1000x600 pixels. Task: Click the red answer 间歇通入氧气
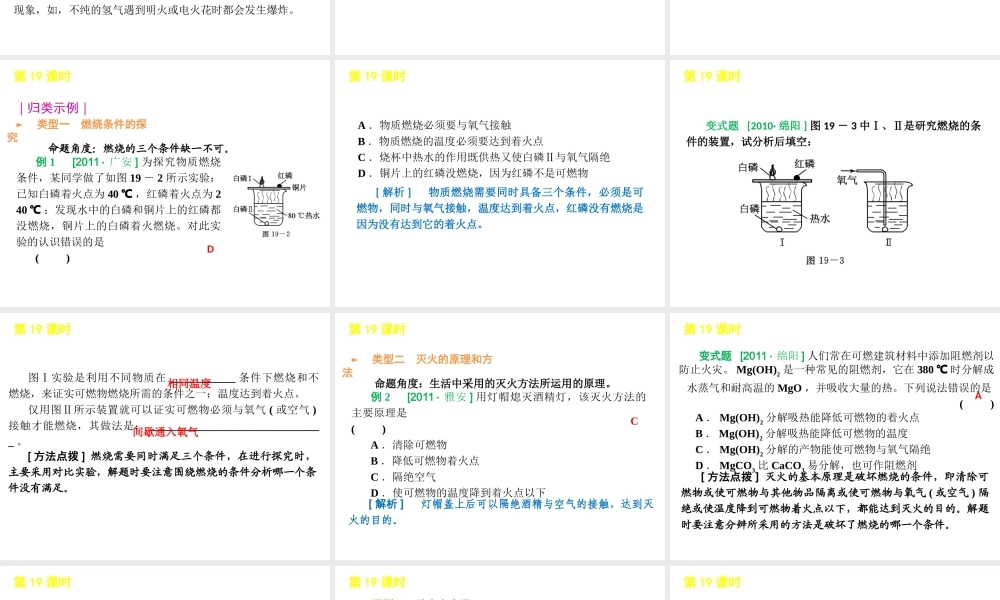pyautogui.click(x=166, y=432)
